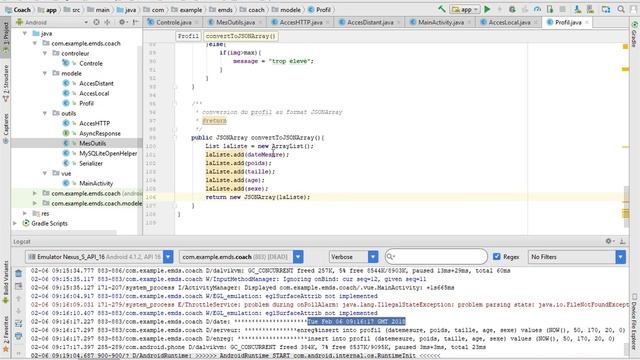Switch to the AccesHTTP.java tab

(x=300, y=22)
